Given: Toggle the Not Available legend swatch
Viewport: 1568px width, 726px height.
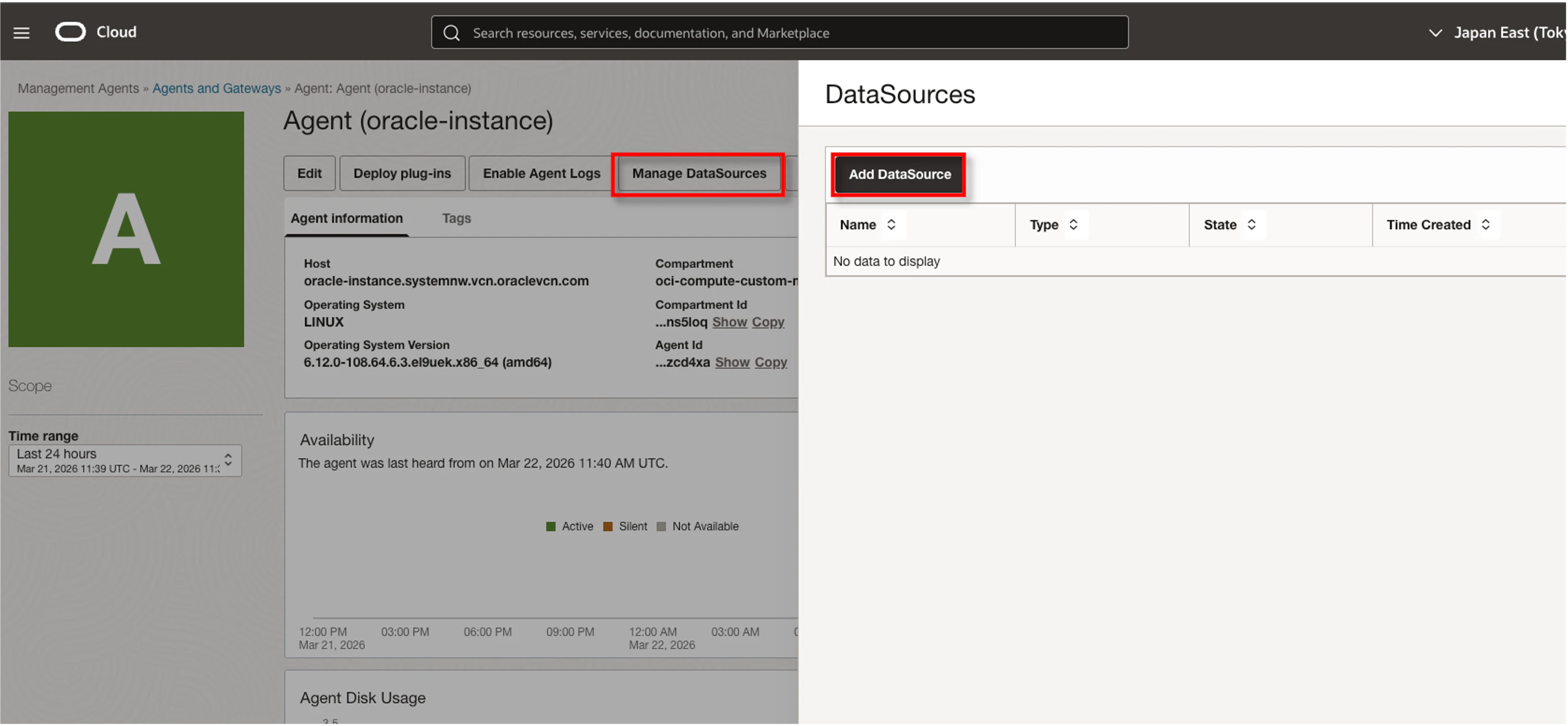Looking at the screenshot, I should (x=661, y=526).
